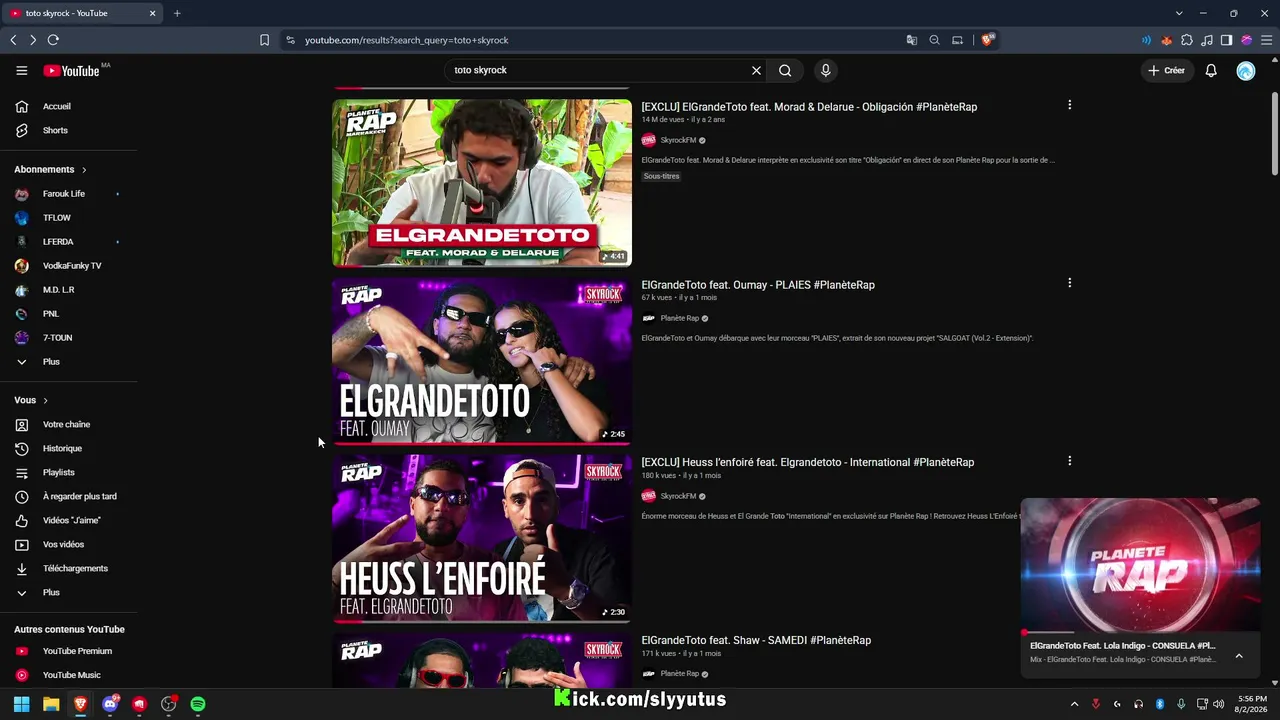The image size is (1280, 720).
Task: Open zoom level indicator
Action: click(934, 40)
